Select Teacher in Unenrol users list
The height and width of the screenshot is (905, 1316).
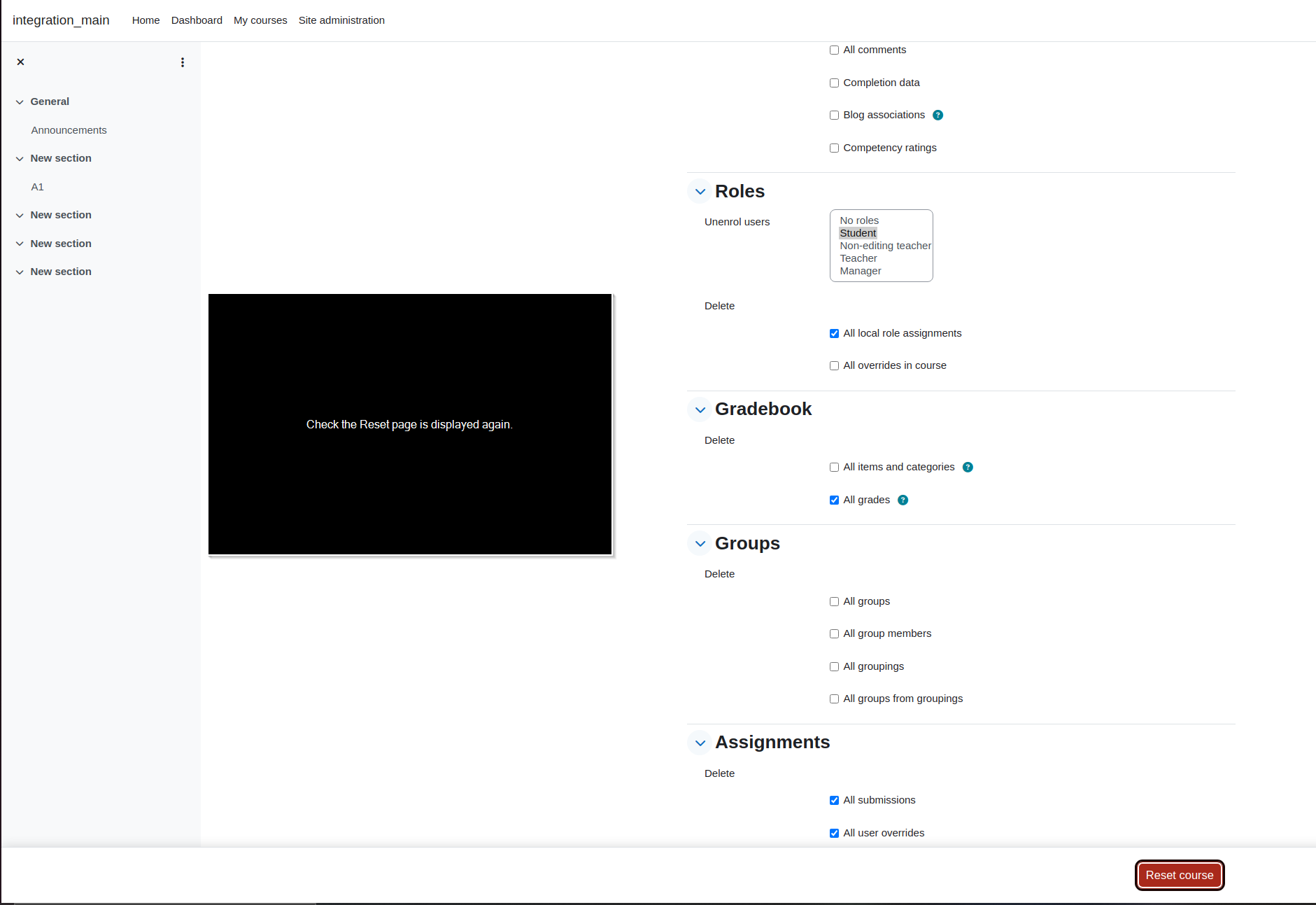coord(858,258)
